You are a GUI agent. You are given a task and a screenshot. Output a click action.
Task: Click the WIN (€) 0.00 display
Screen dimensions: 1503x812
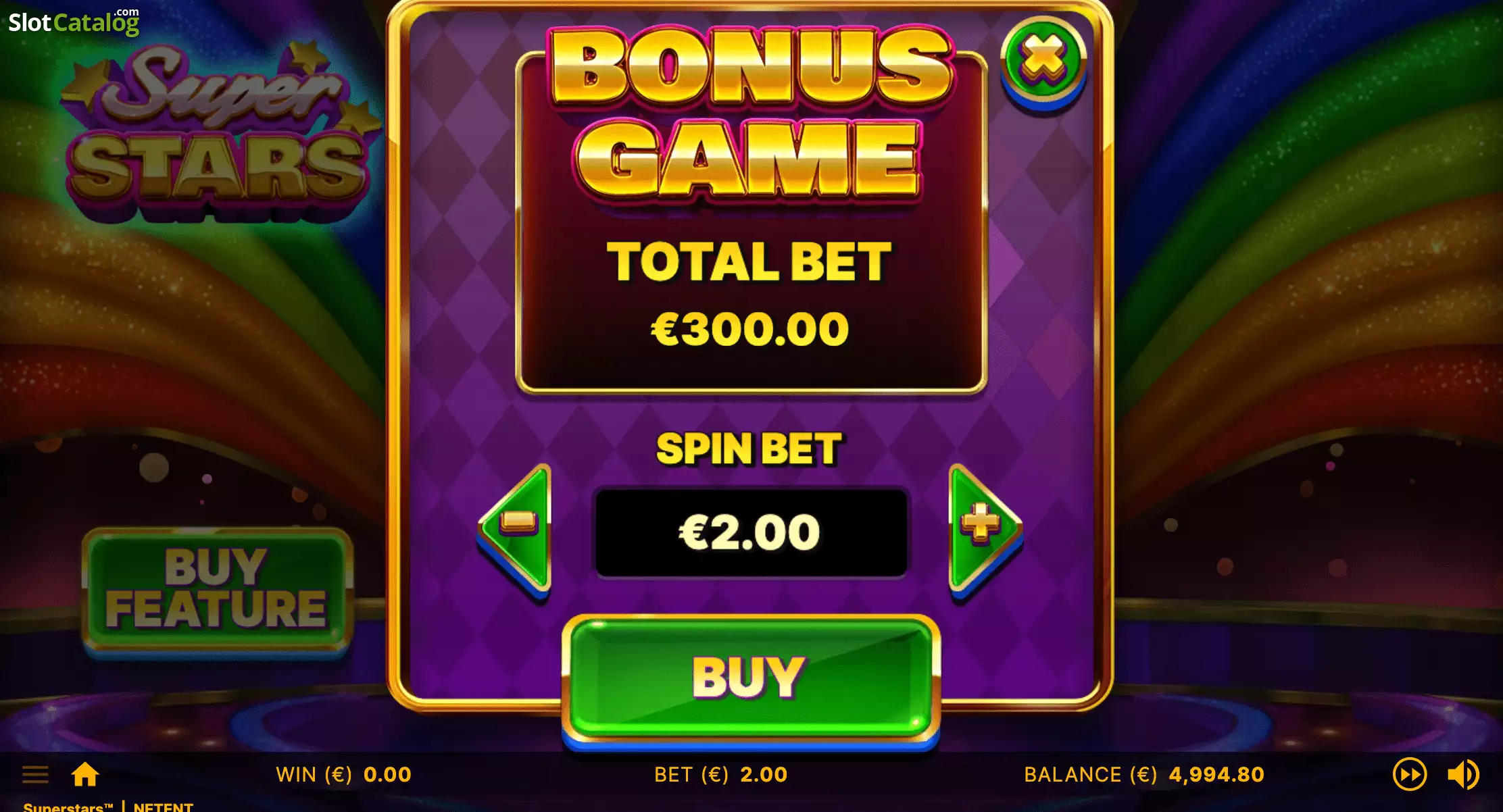pyautogui.click(x=343, y=774)
